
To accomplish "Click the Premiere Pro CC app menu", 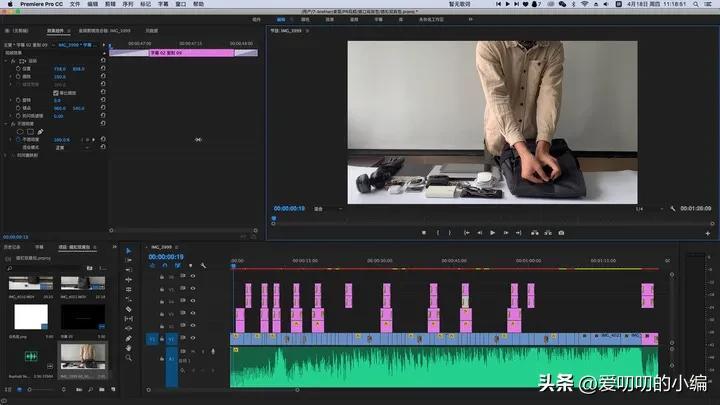I will 41,4.
